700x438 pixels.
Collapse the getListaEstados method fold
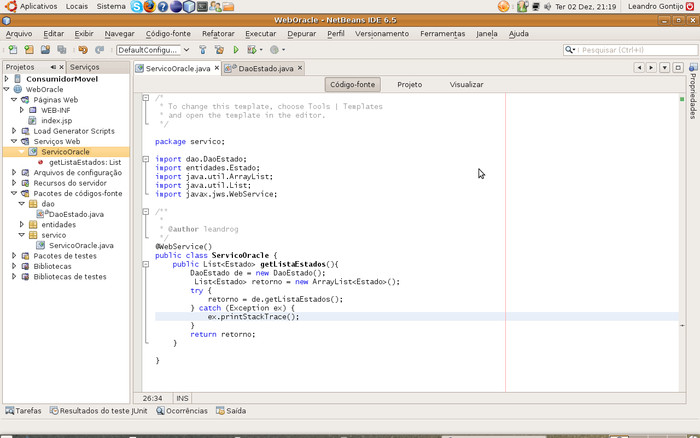point(146,264)
